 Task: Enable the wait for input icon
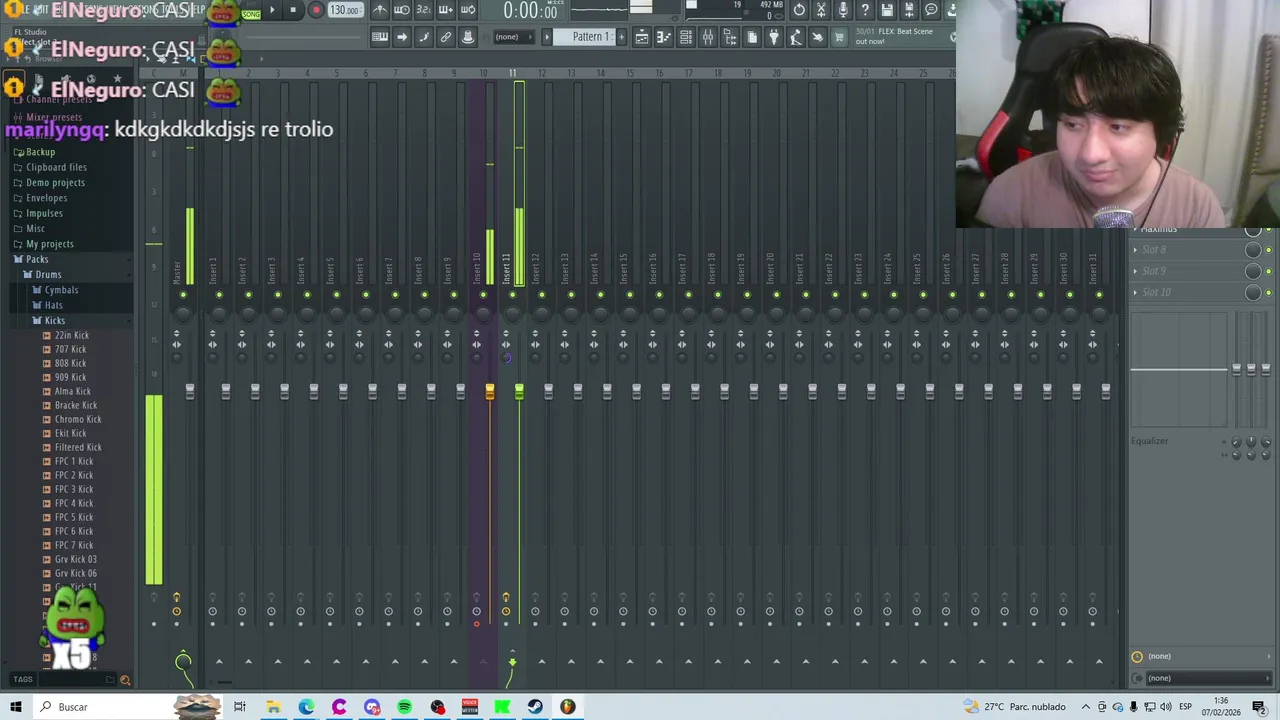coord(402,10)
